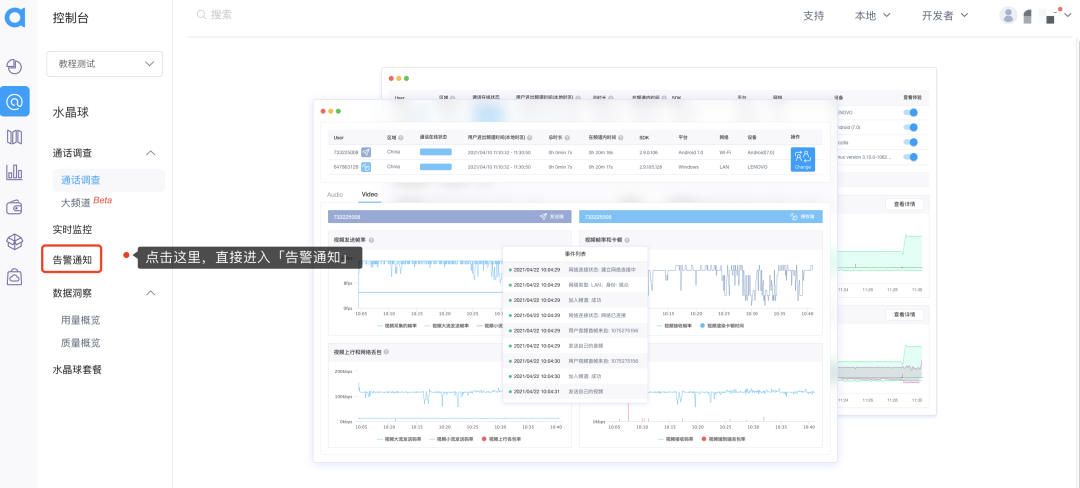
Task: Toggle the switch in the linux version row of back window
Action: (911, 157)
